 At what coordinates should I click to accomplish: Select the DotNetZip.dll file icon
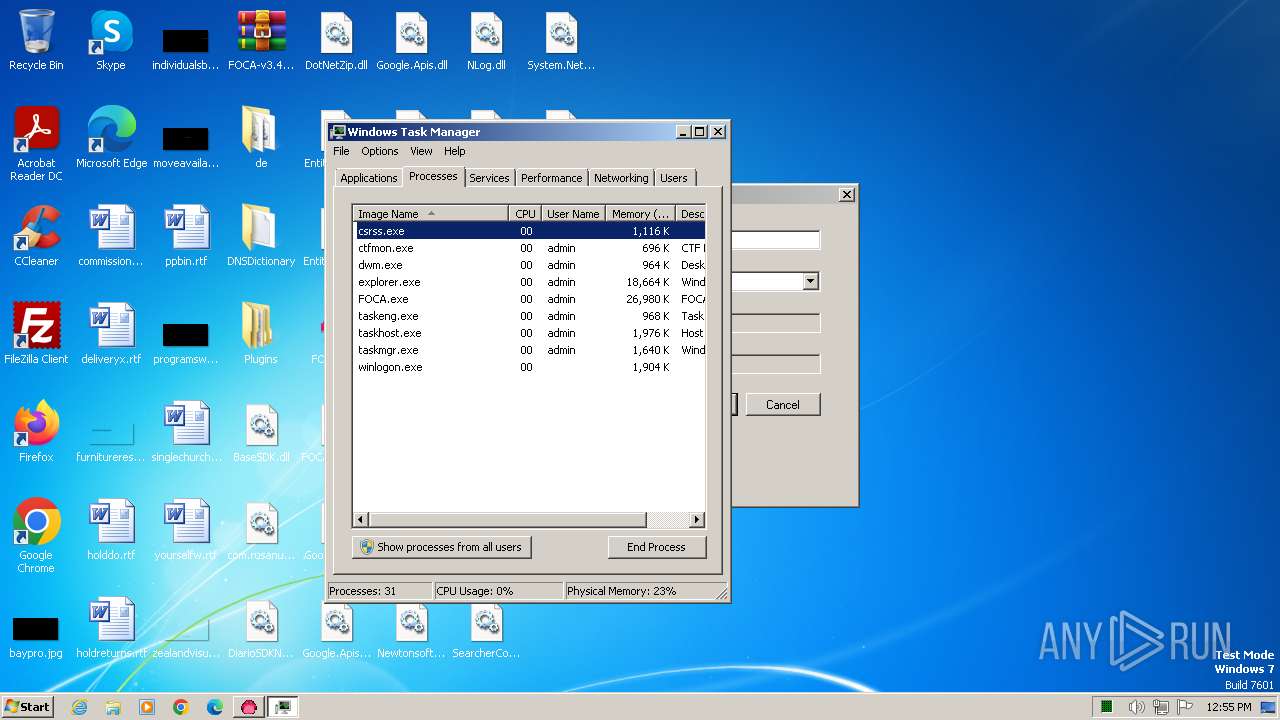[x=336, y=41]
